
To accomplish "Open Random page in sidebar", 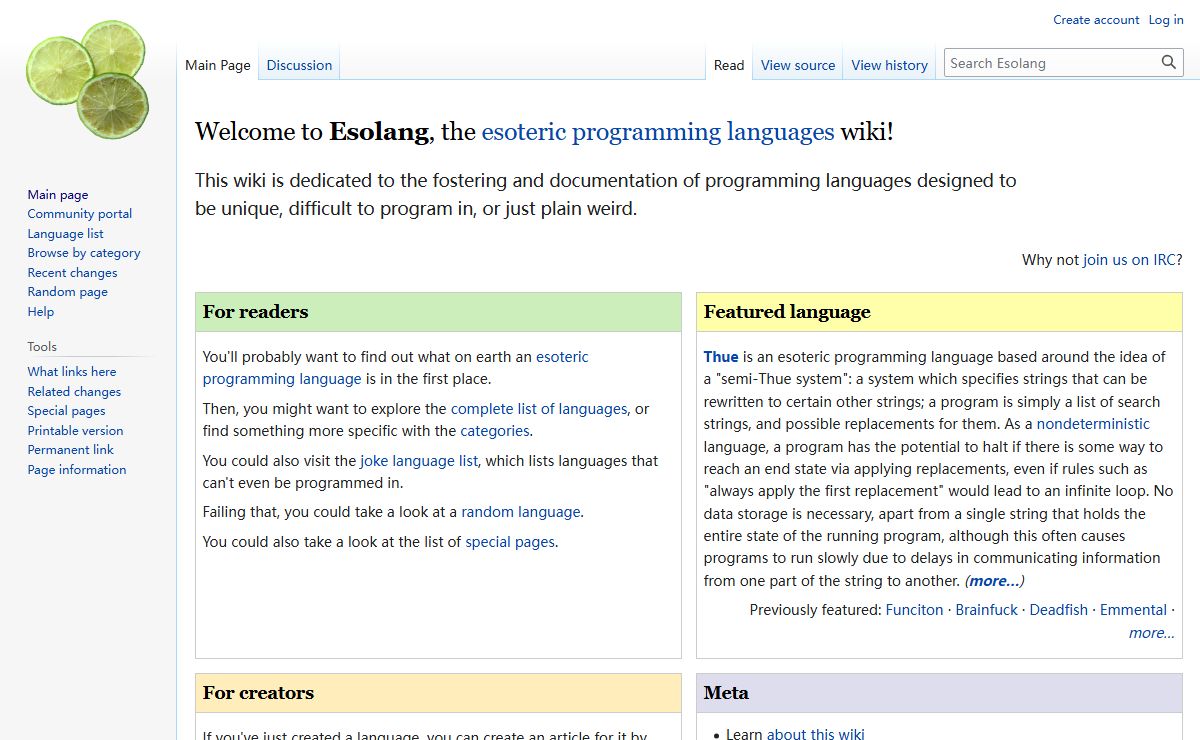I will [x=68, y=292].
